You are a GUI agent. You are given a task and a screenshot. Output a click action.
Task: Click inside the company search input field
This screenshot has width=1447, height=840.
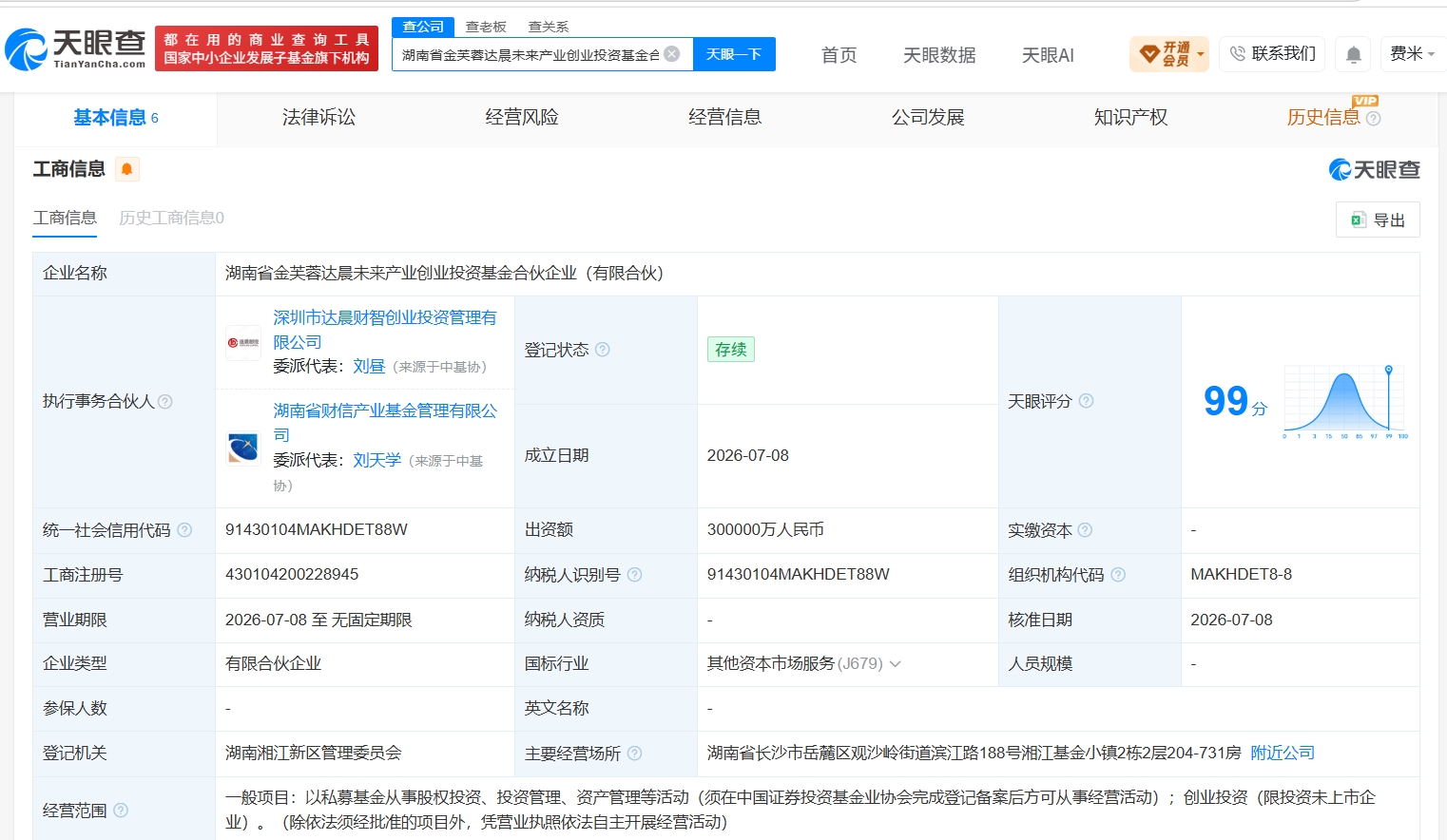530,54
